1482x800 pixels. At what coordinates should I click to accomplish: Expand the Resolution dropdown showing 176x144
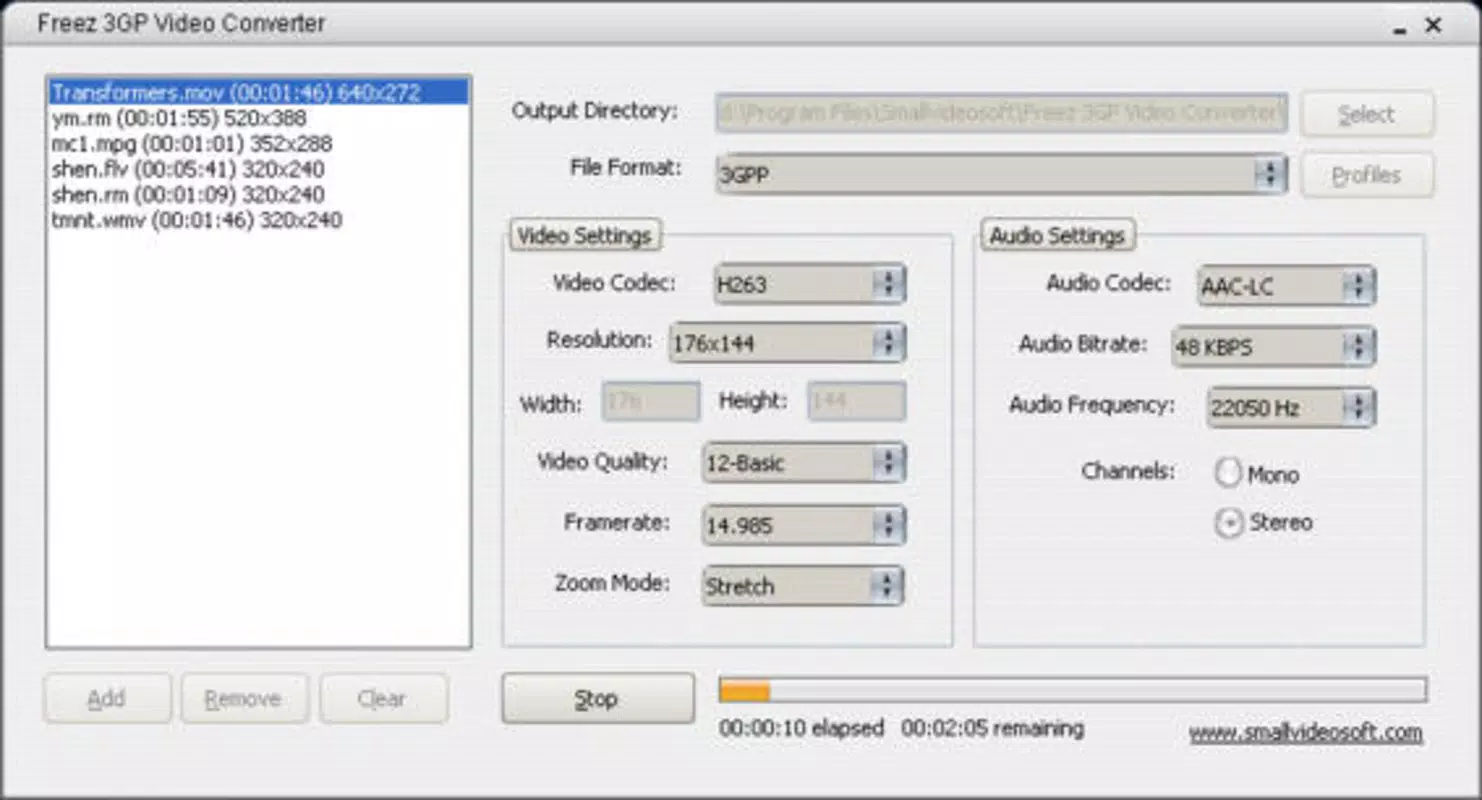pyautogui.click(x=787, y=343)
